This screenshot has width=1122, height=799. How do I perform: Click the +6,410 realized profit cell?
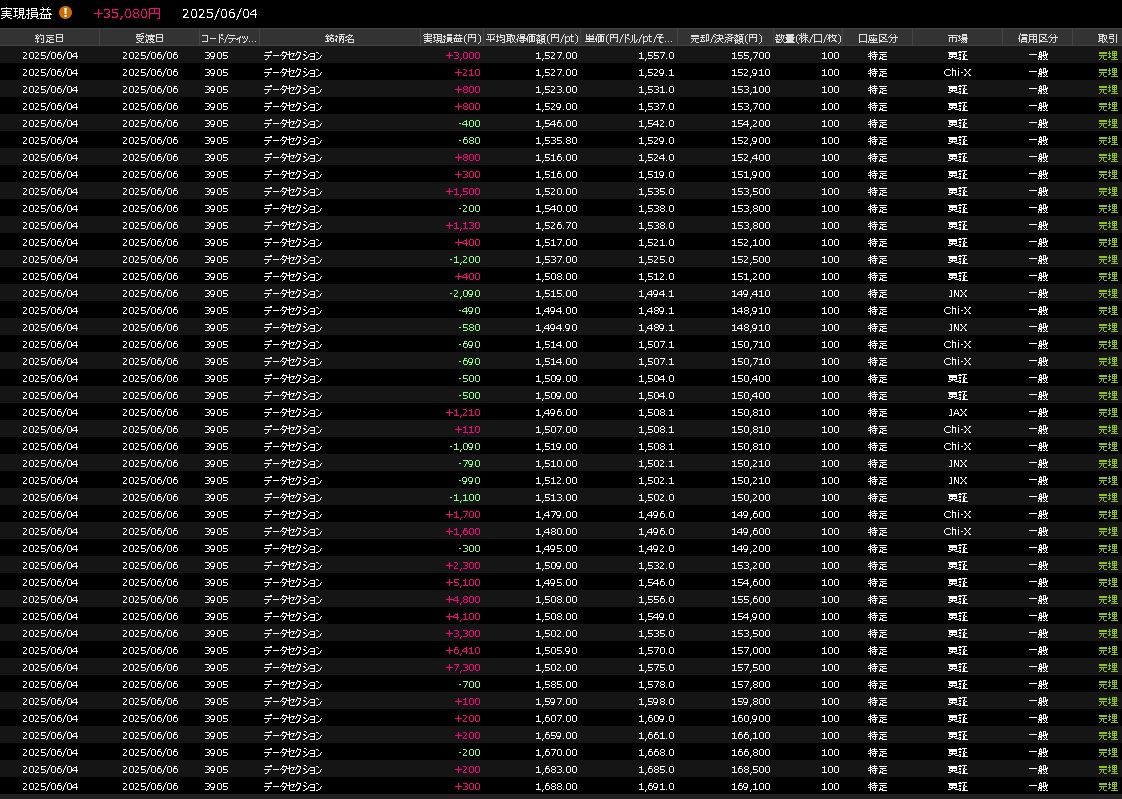coord(463,651)
